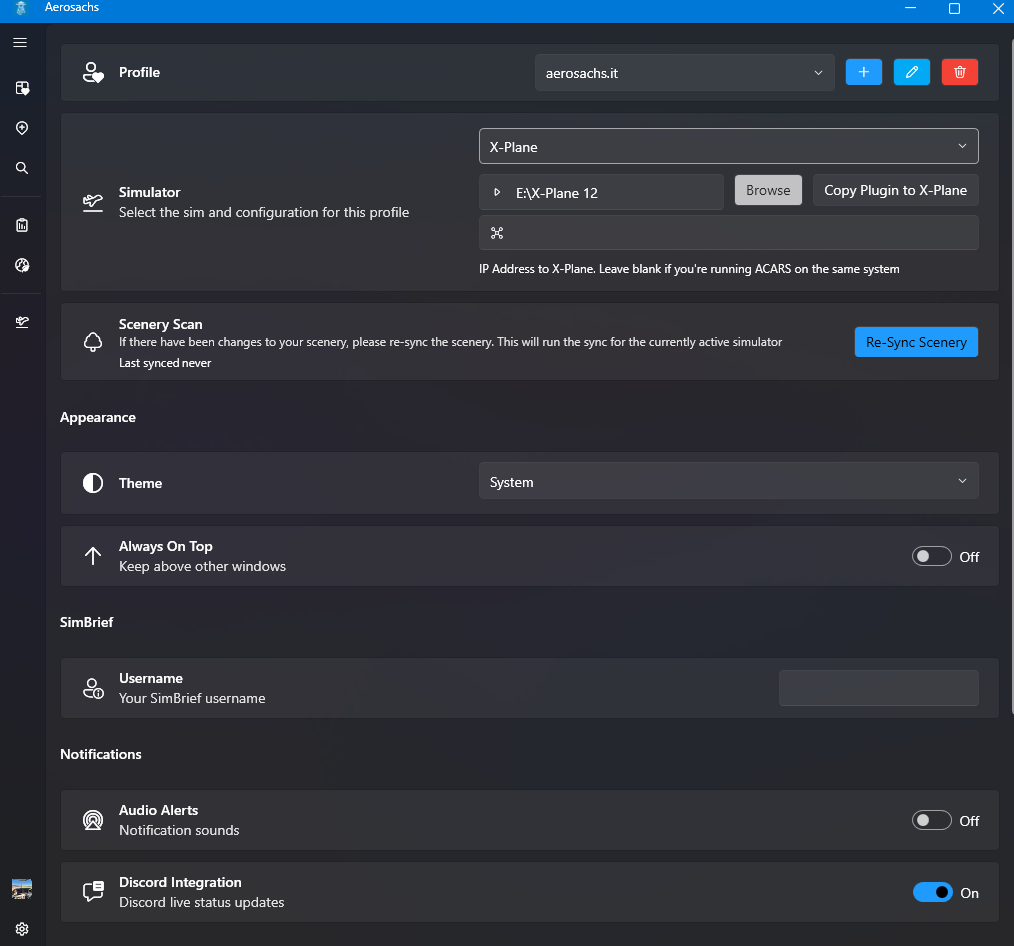1014x946 pixels.
Task: Click the Re-Sync Scenery button
Action: [916, 342]
